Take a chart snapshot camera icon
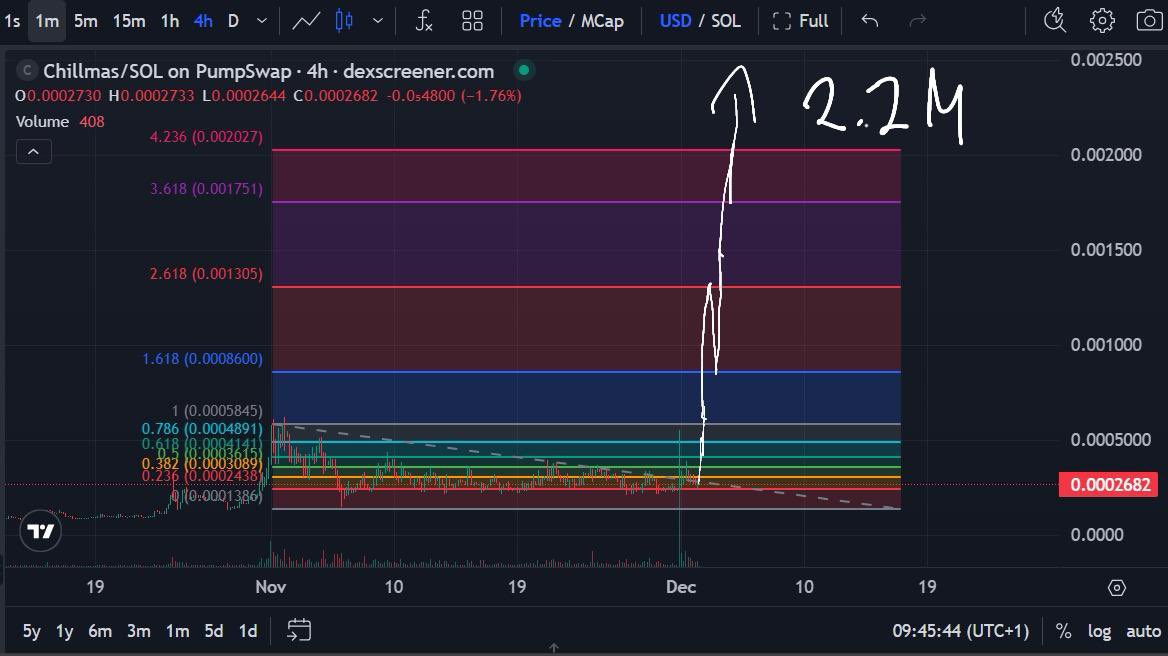 coord(1149,21)
